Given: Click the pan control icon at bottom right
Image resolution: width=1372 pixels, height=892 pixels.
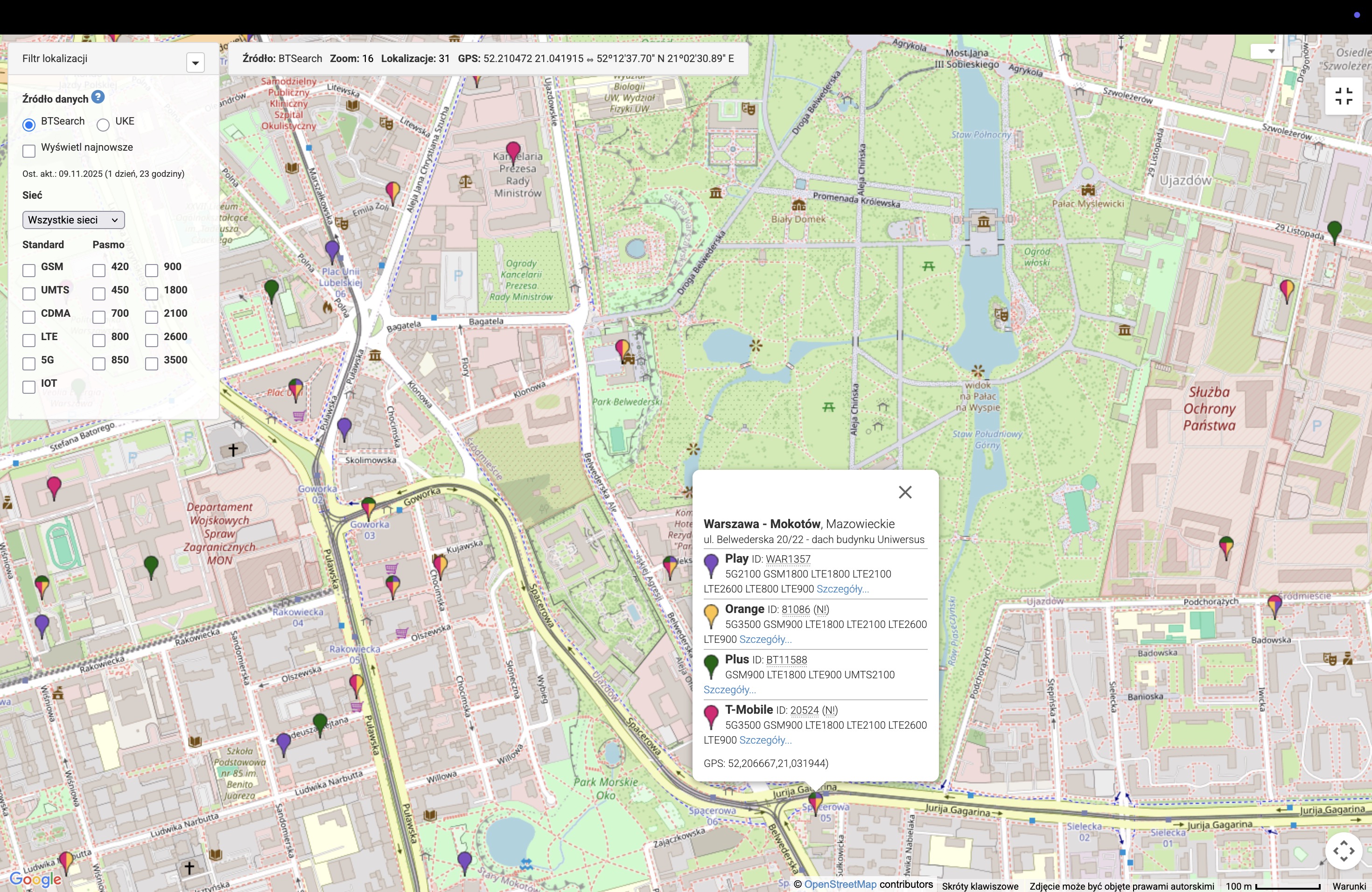Looking at the screenshot, I should point(1343,851).
